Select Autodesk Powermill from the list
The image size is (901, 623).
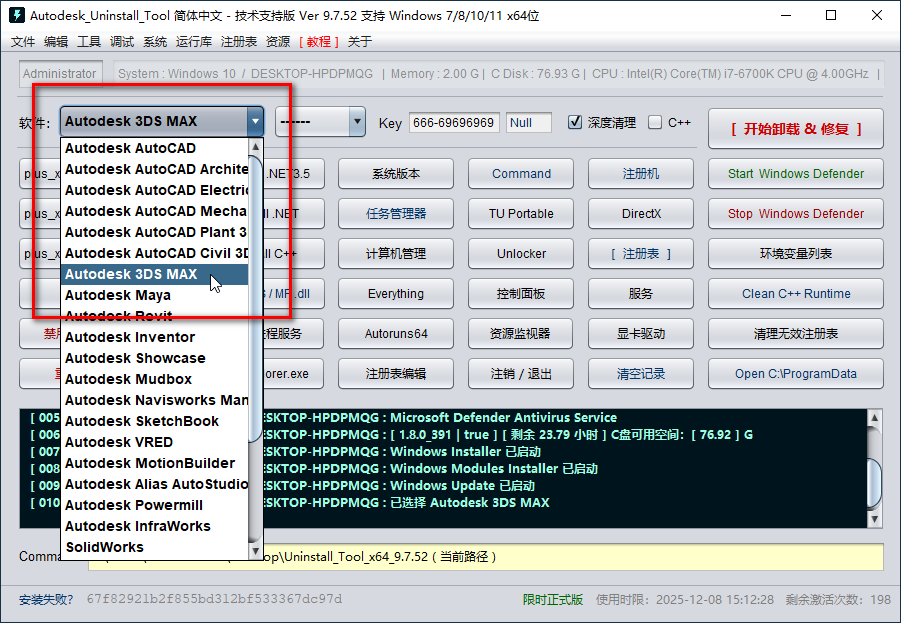(155, 505)
